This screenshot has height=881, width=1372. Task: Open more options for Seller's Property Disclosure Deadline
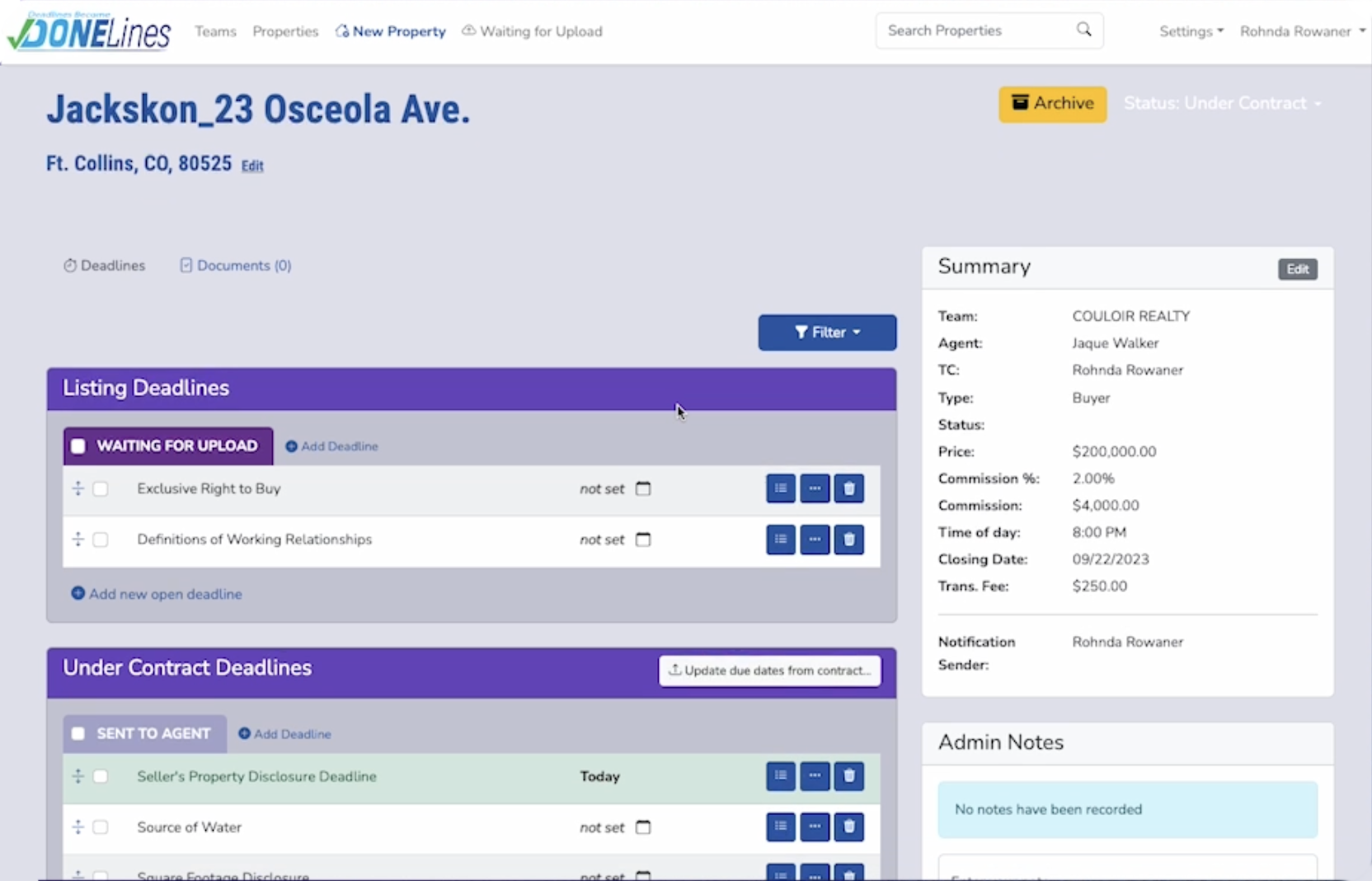815,775
